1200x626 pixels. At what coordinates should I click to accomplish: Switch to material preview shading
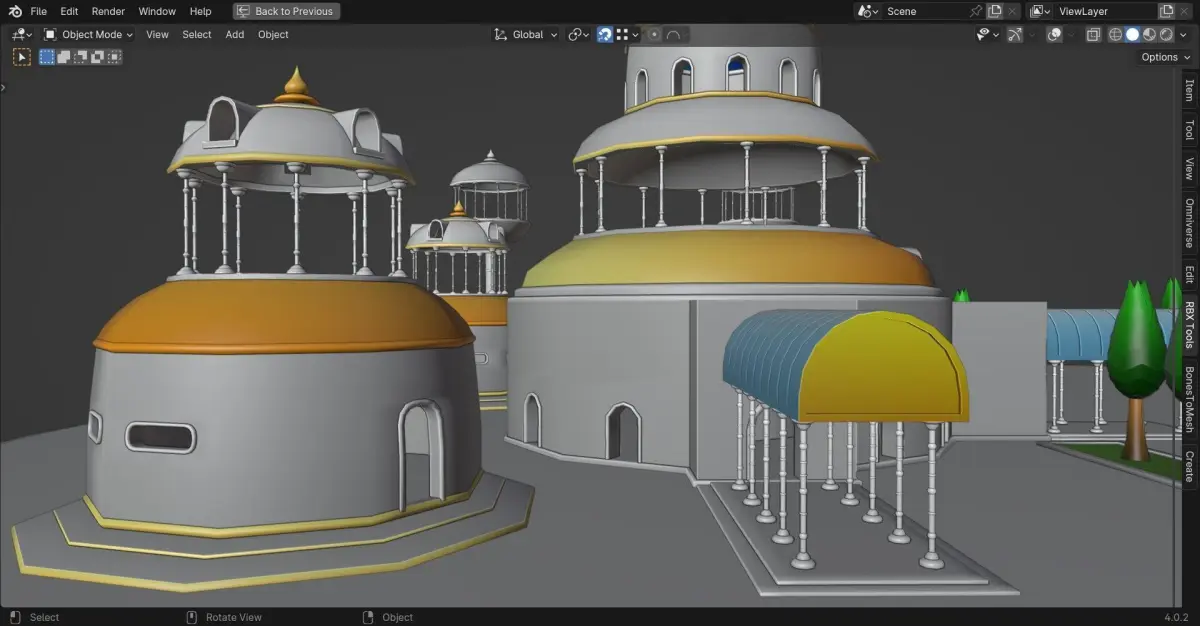1149,34
